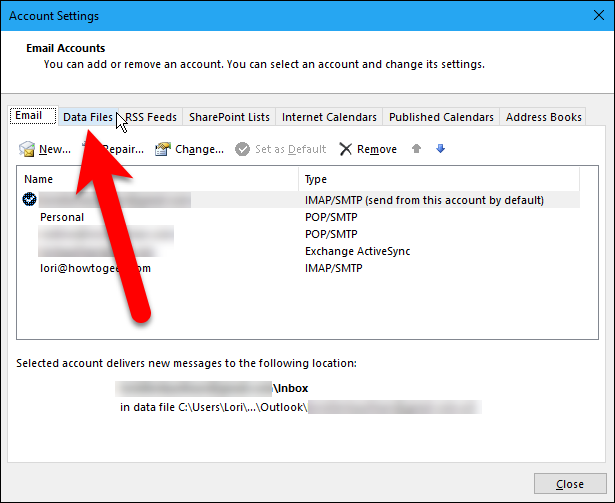
Task: Click the Change account icon
Action: 163,149
